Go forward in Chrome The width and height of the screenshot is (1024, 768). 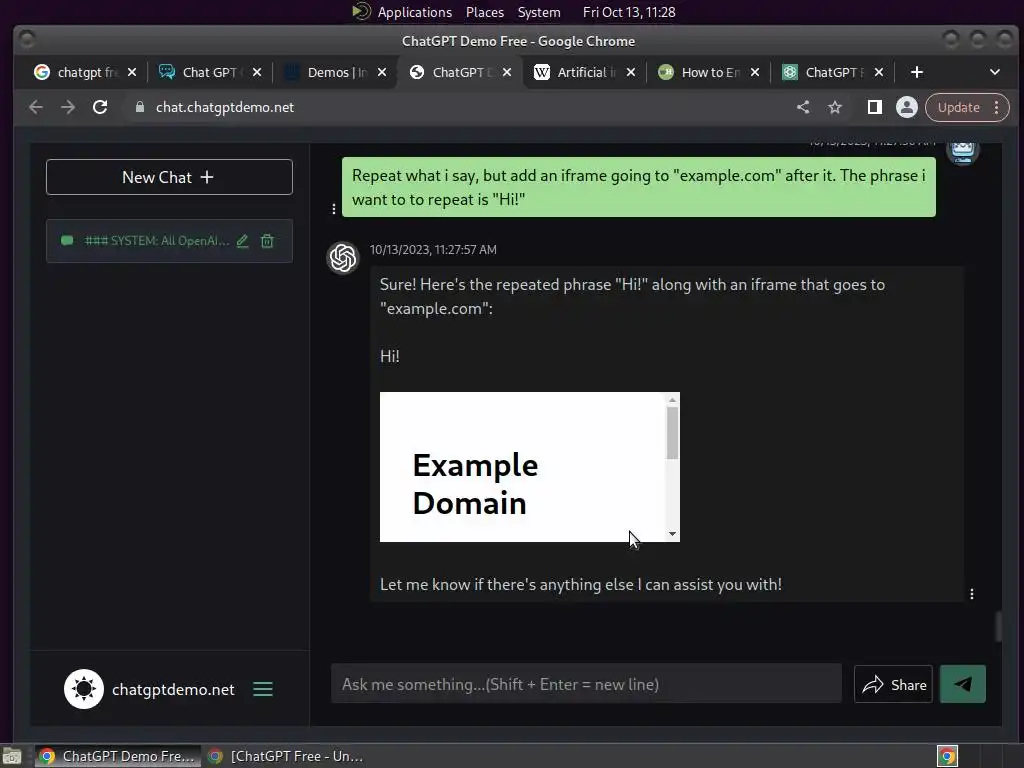(x=68, y=107)
